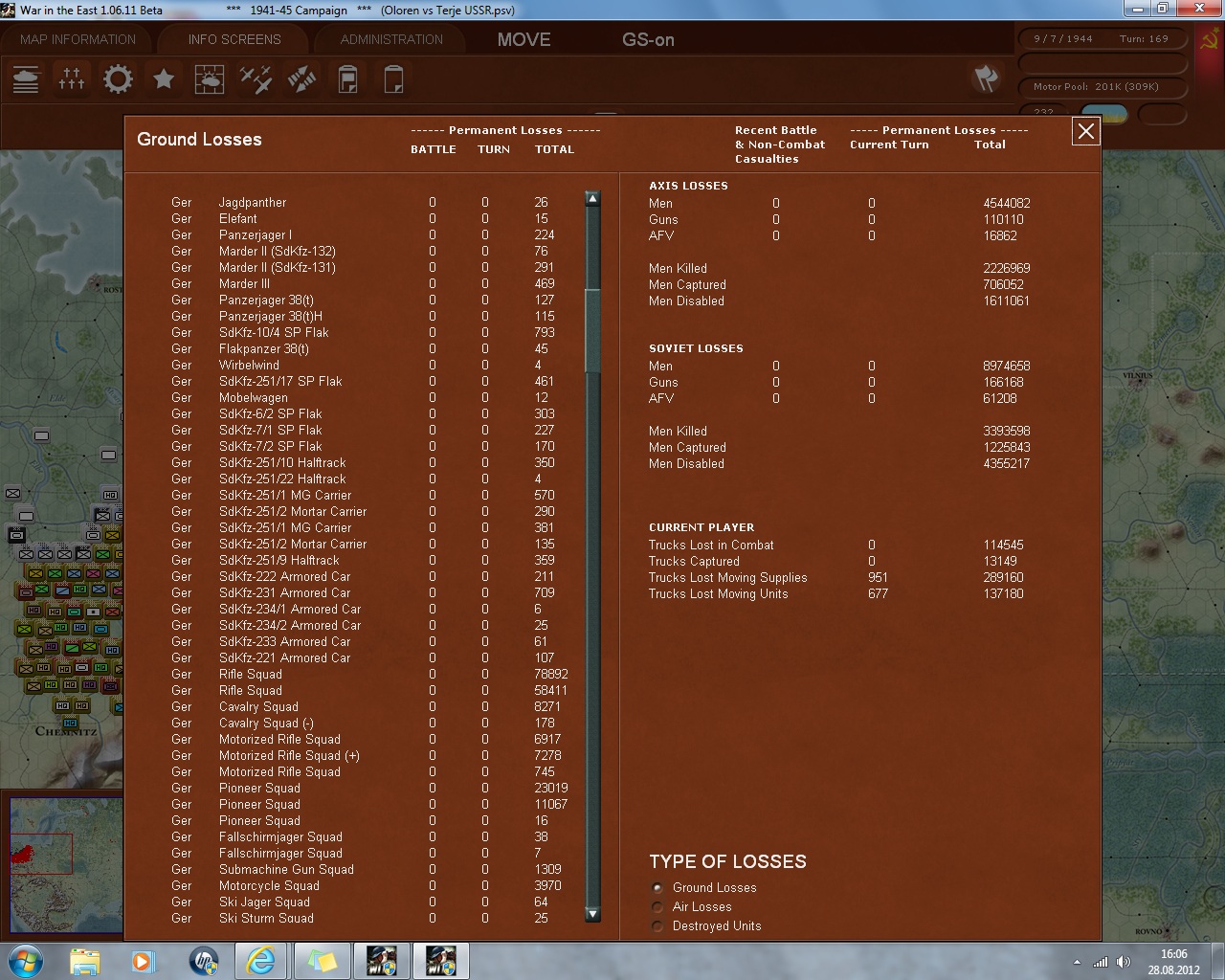The height and width of the screenshot is (980, 1225).
Task: Open the Map Information tab
Action: point(78,39)
